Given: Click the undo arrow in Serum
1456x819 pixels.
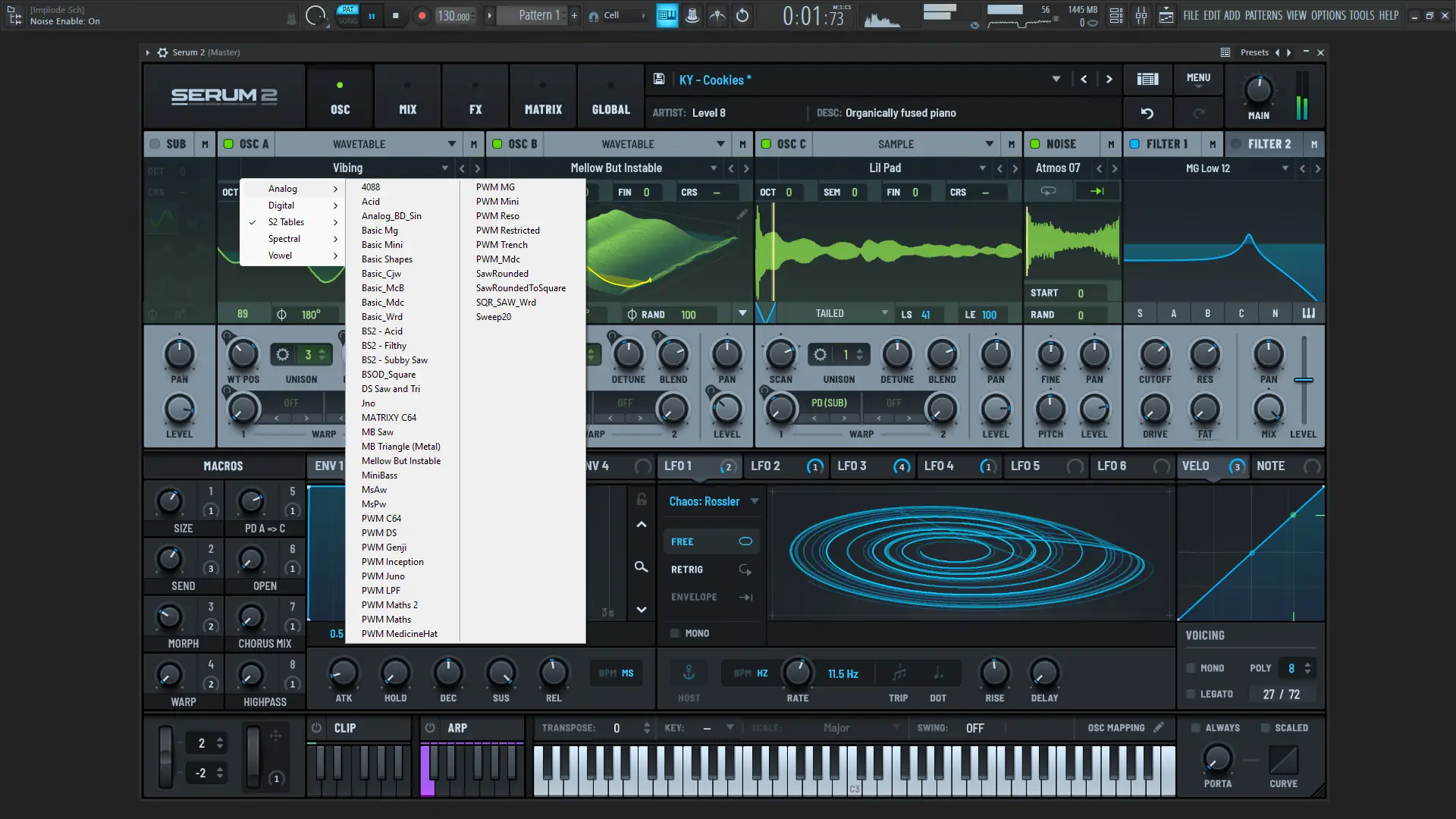Looking at the screenshot, I should pos(1147,113).
